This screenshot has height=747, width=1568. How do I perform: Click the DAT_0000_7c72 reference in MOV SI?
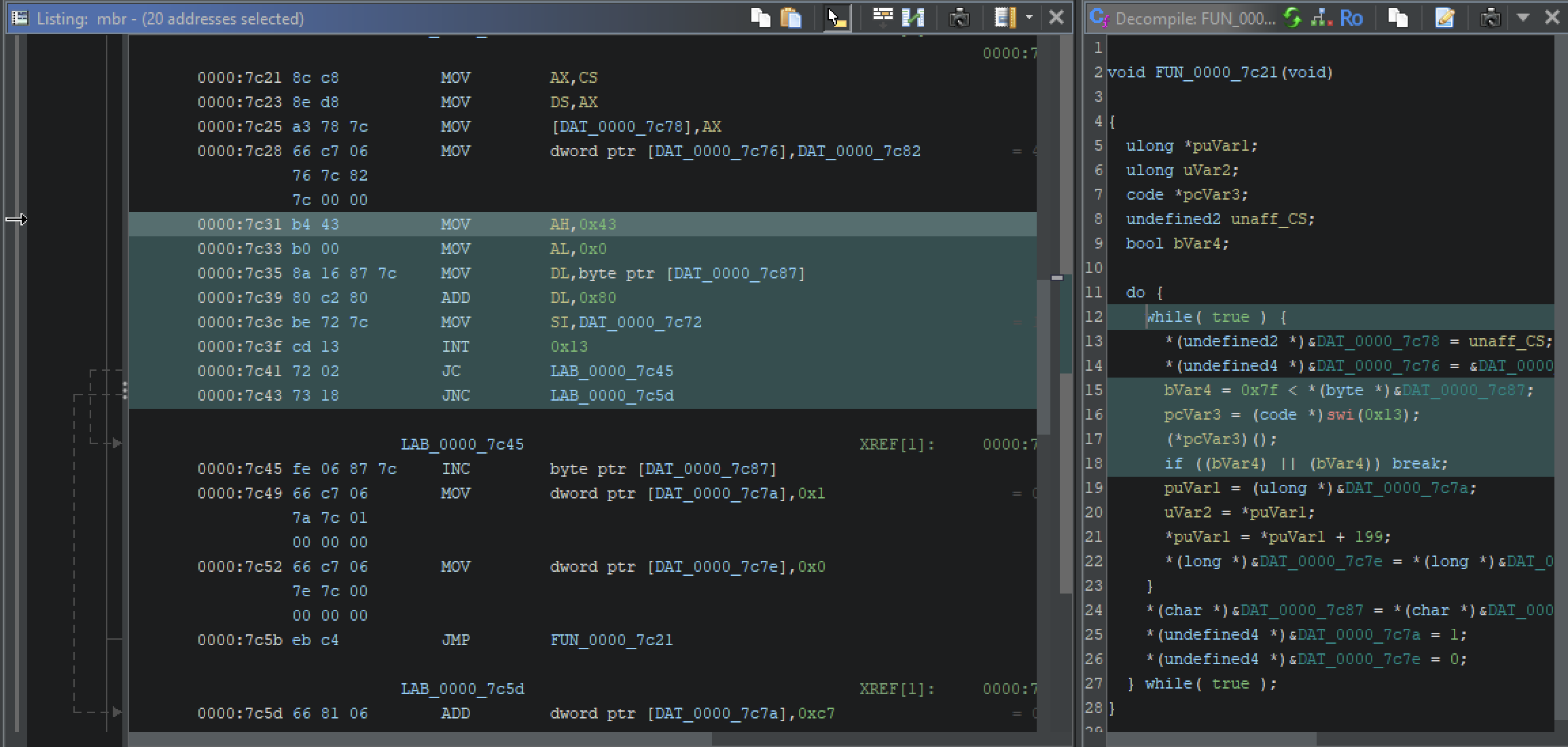click(640, 322)
